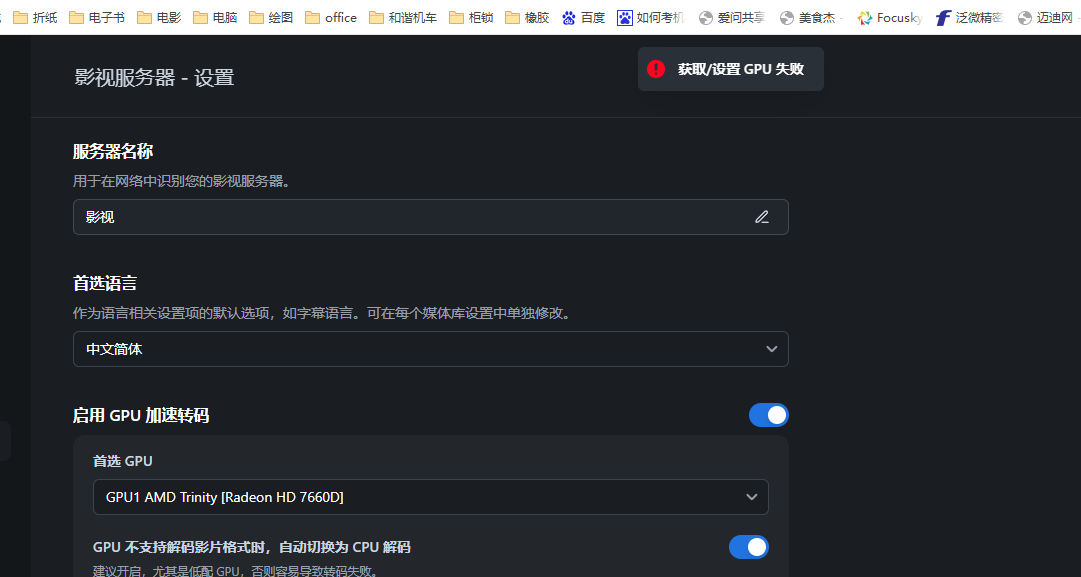Open the 迈迪网 bookmark

[1049, 17]
